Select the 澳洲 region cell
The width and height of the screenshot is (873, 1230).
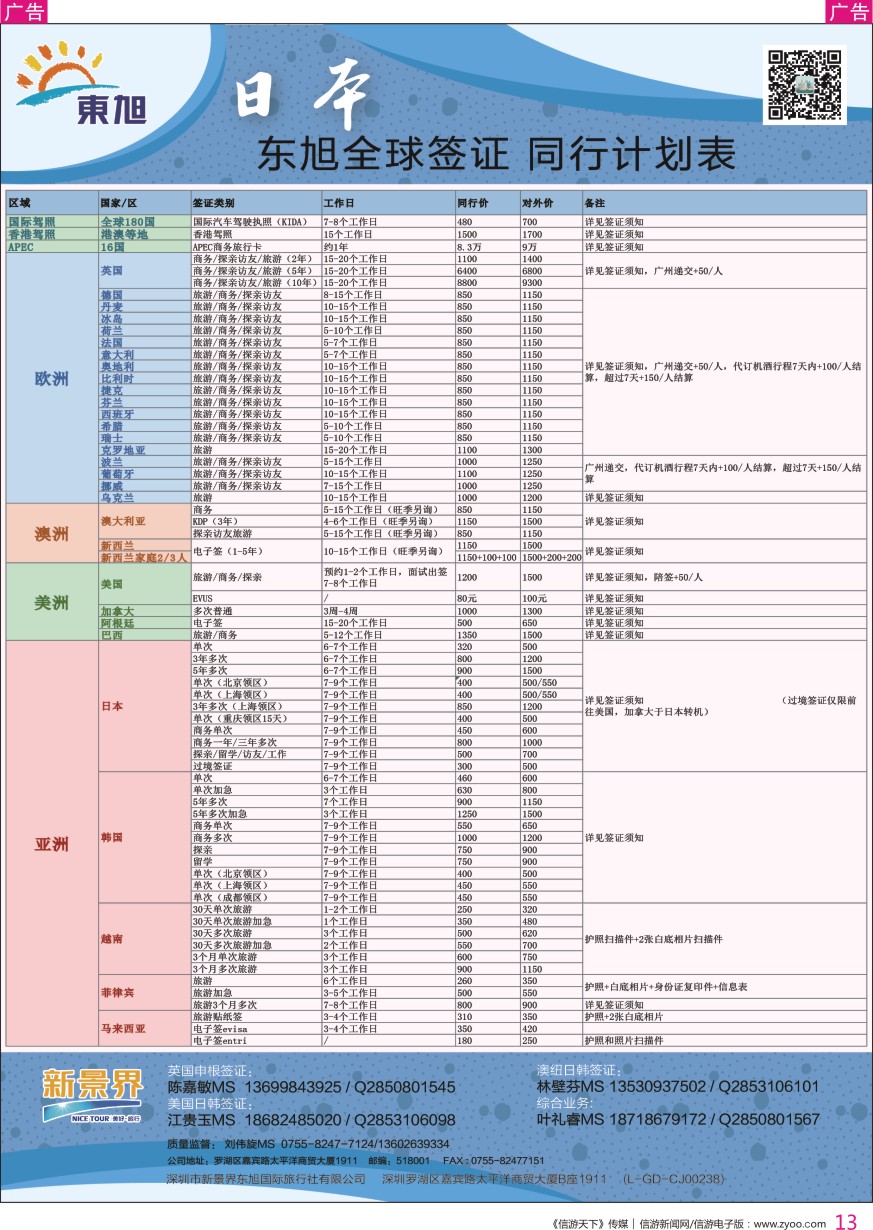[x=52, y=533]
